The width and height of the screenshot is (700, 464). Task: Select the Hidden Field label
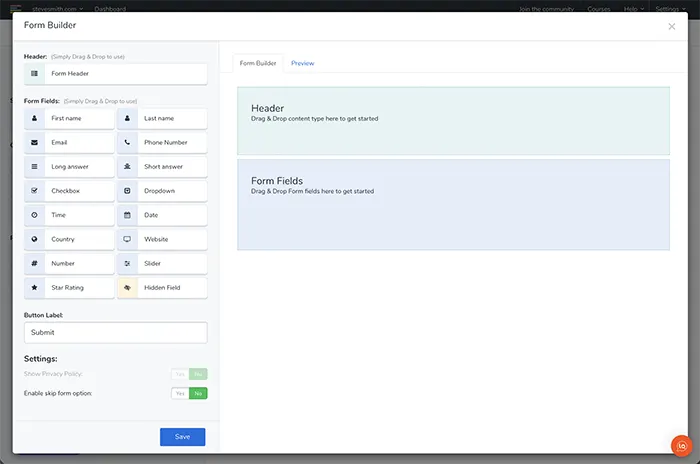tap(162, 288)
